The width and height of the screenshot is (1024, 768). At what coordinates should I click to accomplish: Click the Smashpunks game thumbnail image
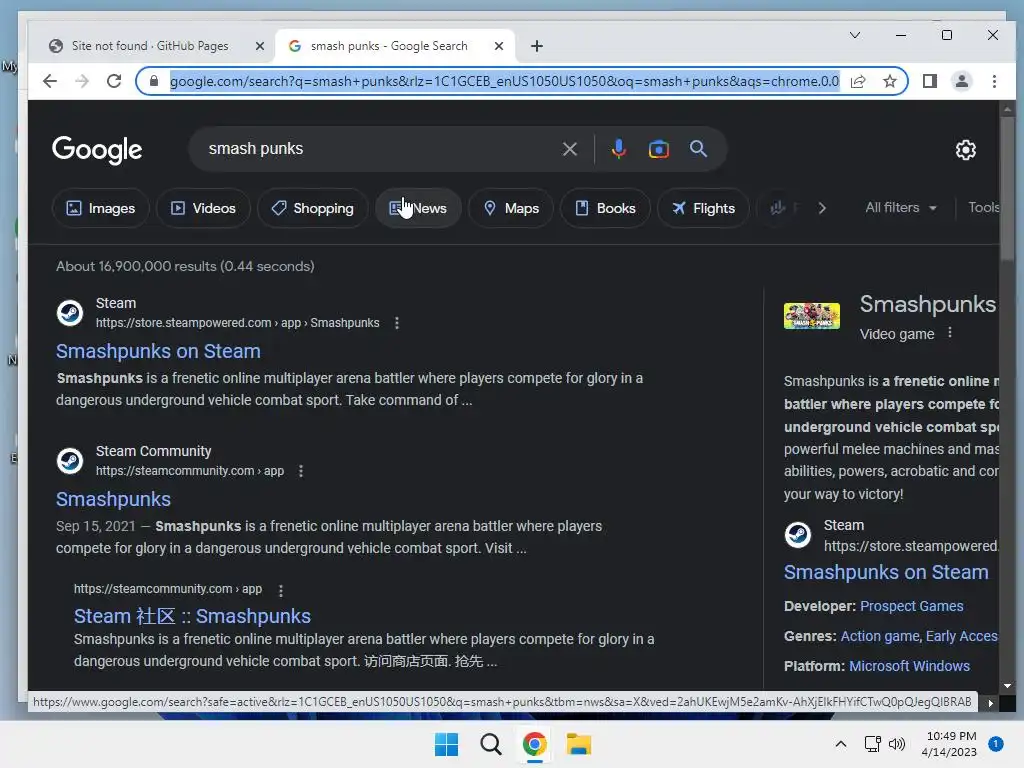coord(811,316)
